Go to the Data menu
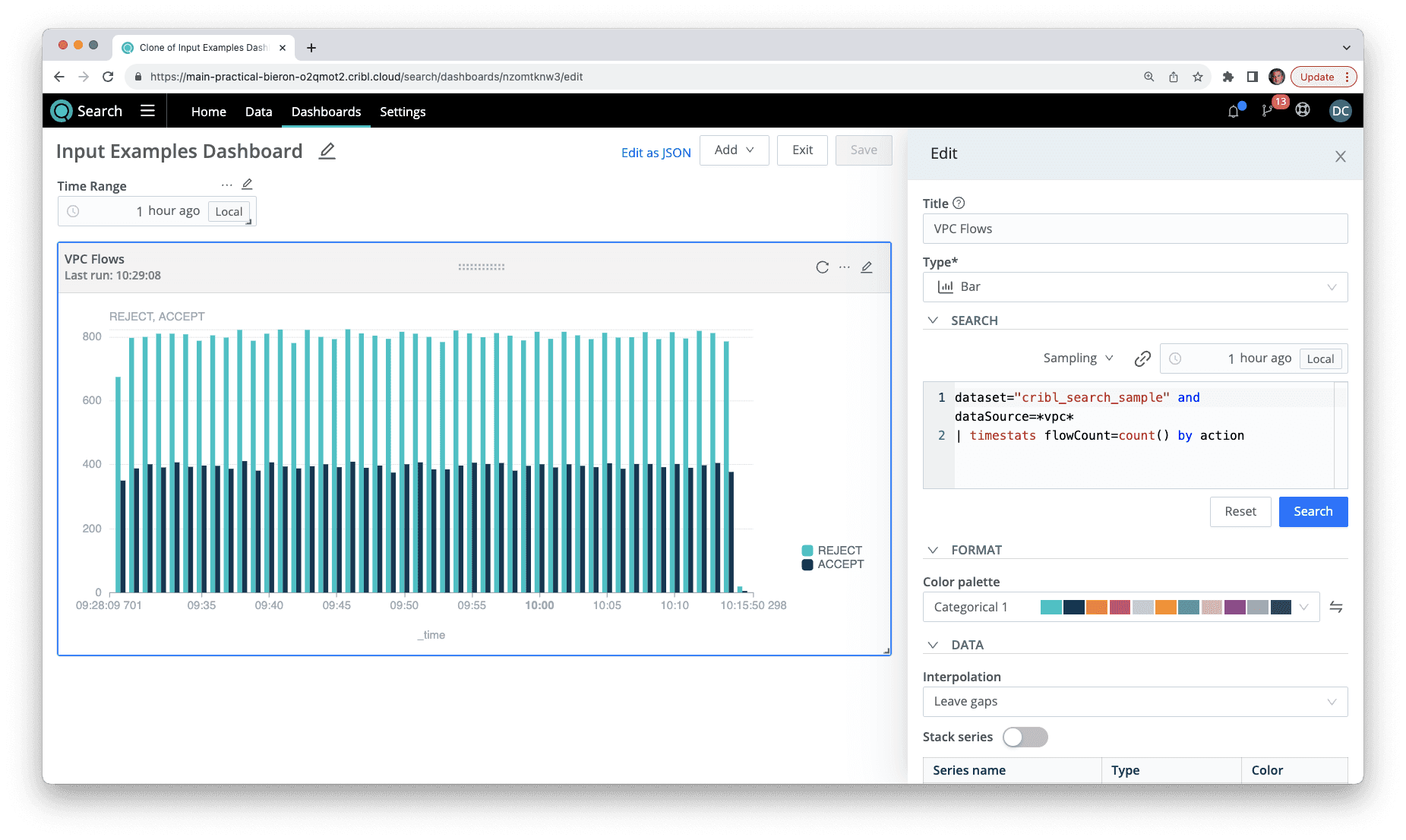 (x=258, y=112)
